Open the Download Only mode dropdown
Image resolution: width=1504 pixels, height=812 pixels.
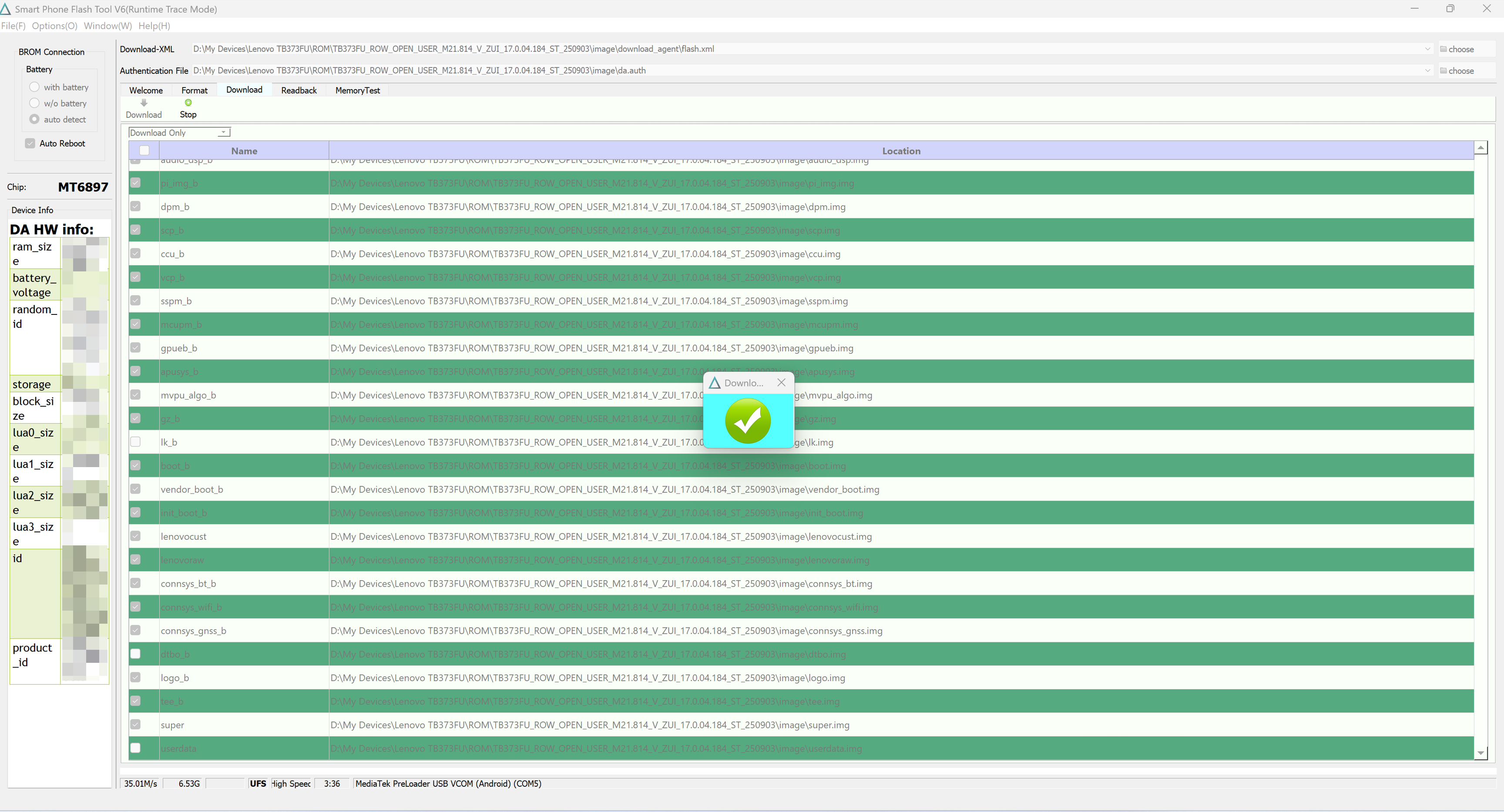223,132
